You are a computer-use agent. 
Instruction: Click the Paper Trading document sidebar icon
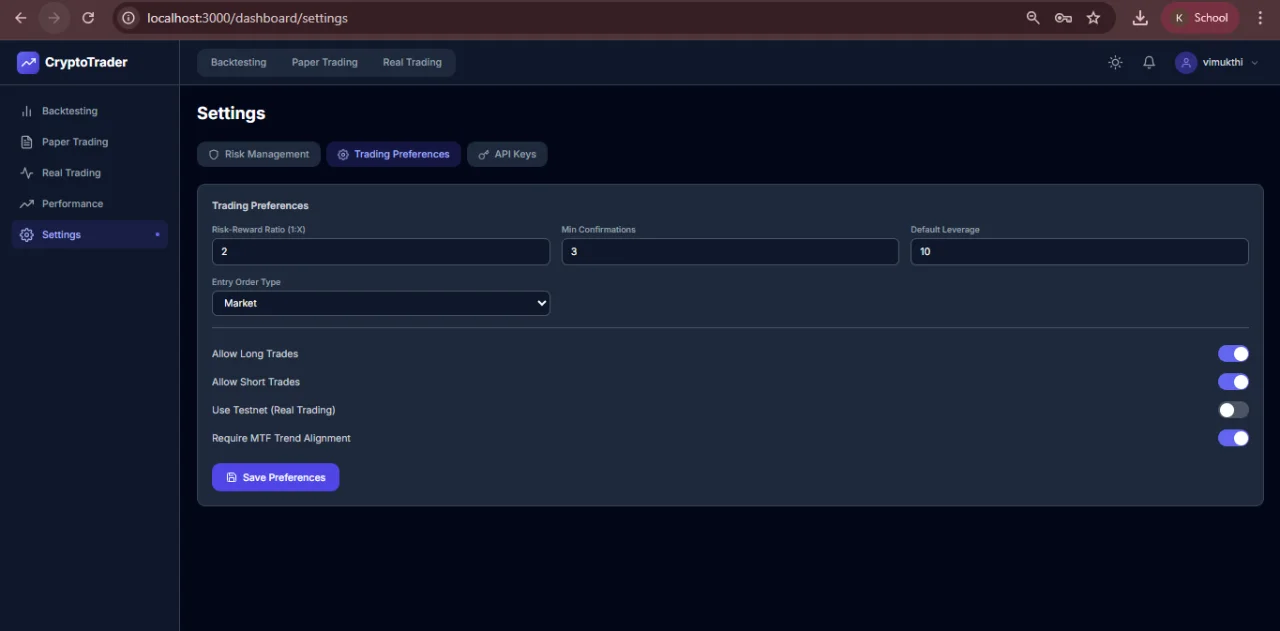pos(27,142)
